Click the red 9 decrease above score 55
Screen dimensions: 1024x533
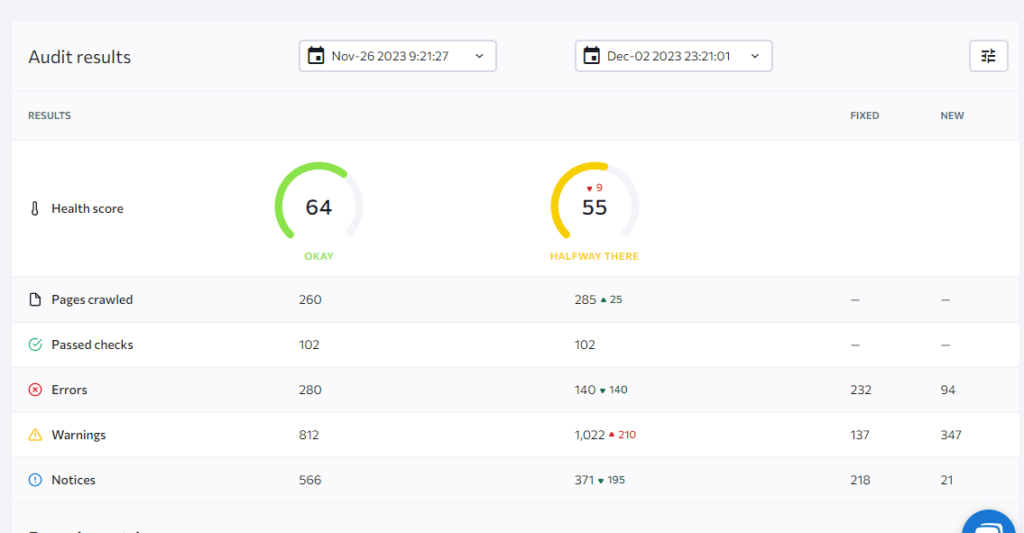(594, 187)
